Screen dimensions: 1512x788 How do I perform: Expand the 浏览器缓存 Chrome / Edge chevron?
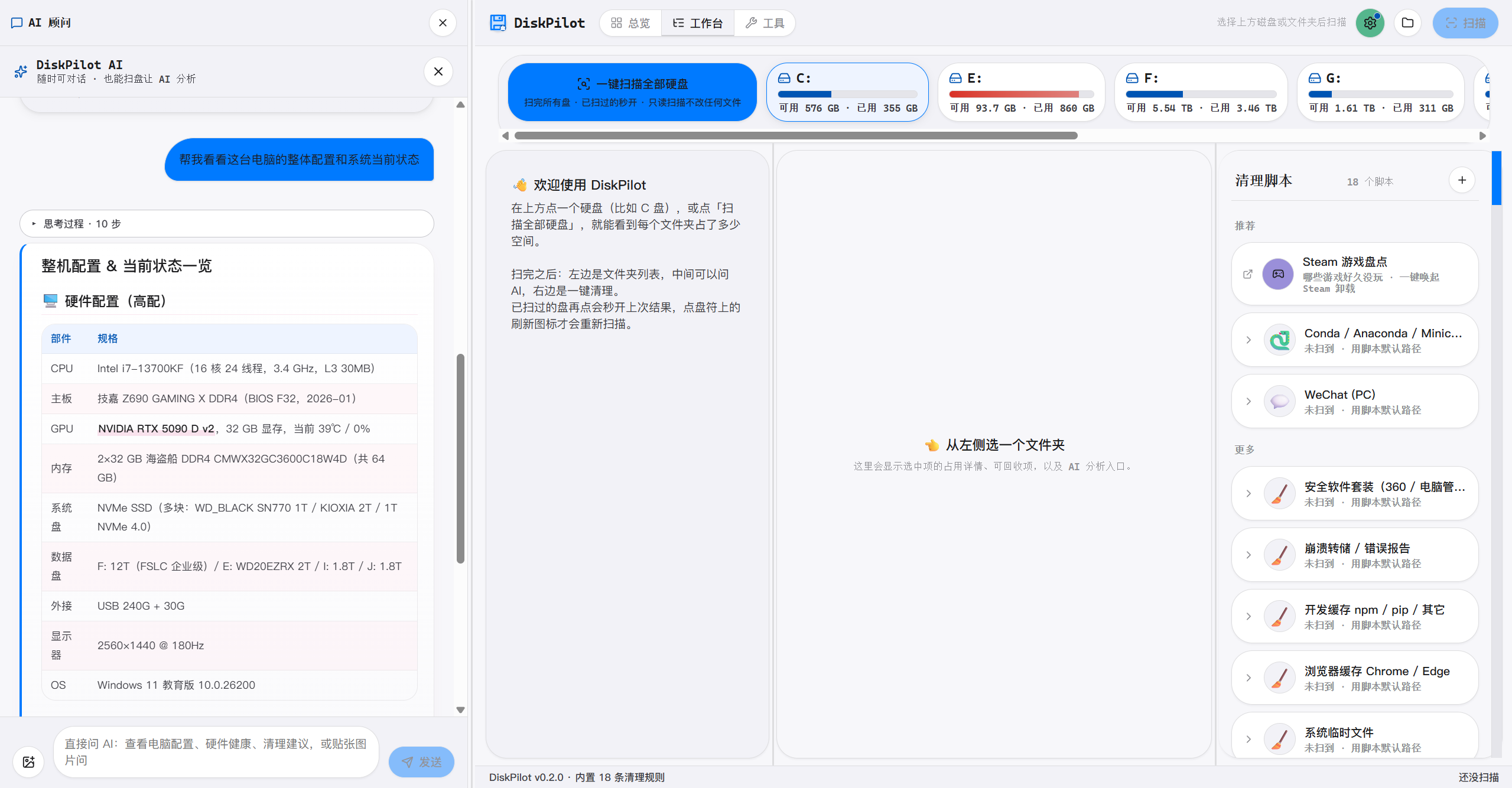pos(1248,678)
